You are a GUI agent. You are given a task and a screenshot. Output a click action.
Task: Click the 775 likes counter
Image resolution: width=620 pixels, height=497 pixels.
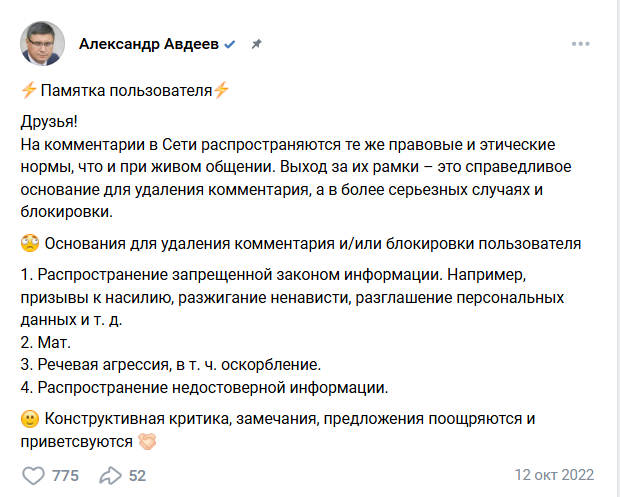click(65, 476)
